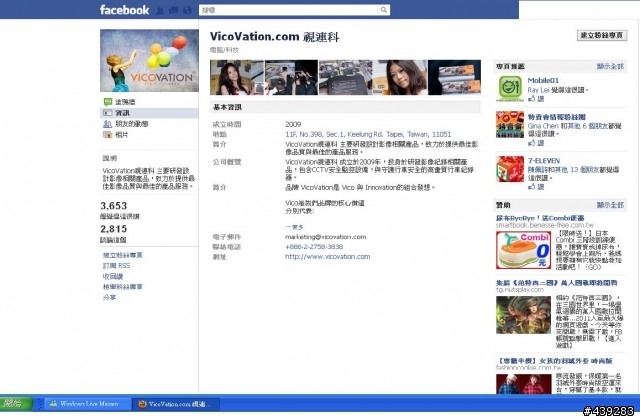The image size is (640, 419).
Task: Click the create fan page button
Action: [x=602, y=35]
